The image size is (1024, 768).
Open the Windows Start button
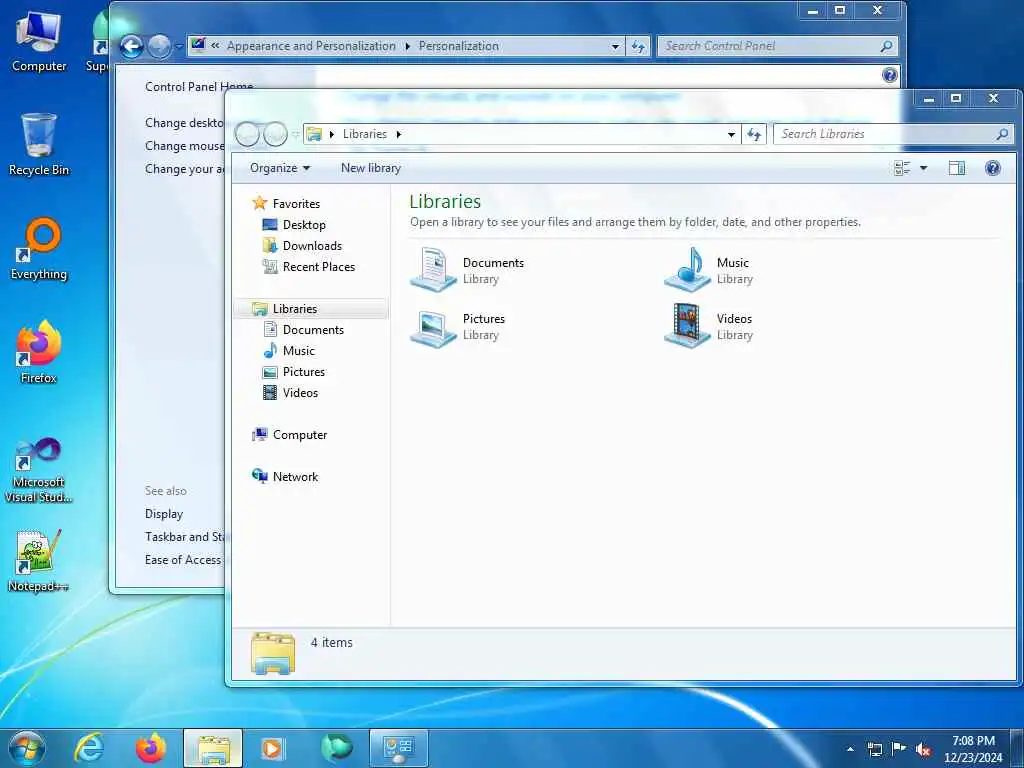27,748
